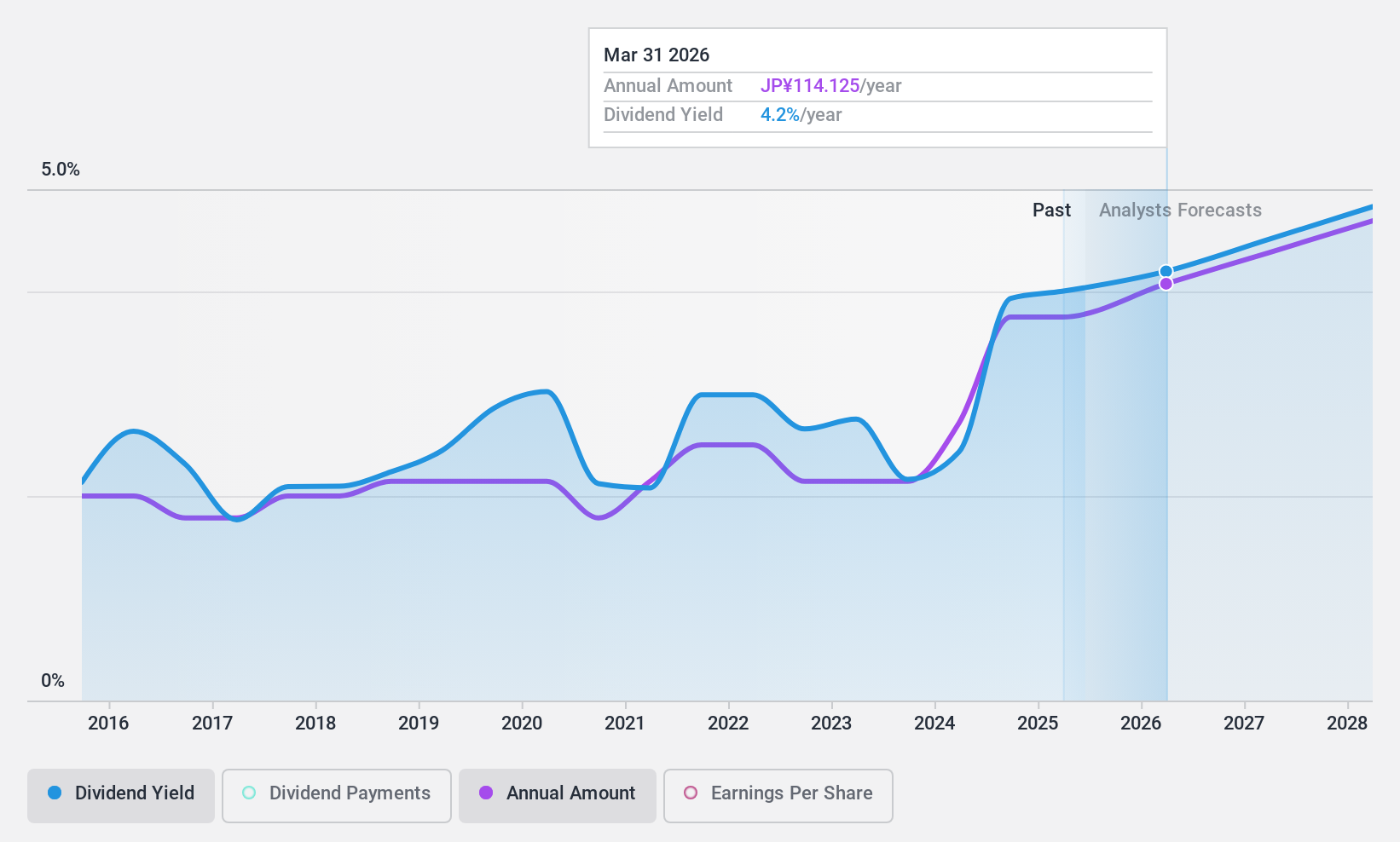Select the blue Dividend Yield marker dot
The width and height of the screenshot is (1400, 842).
1166,272
